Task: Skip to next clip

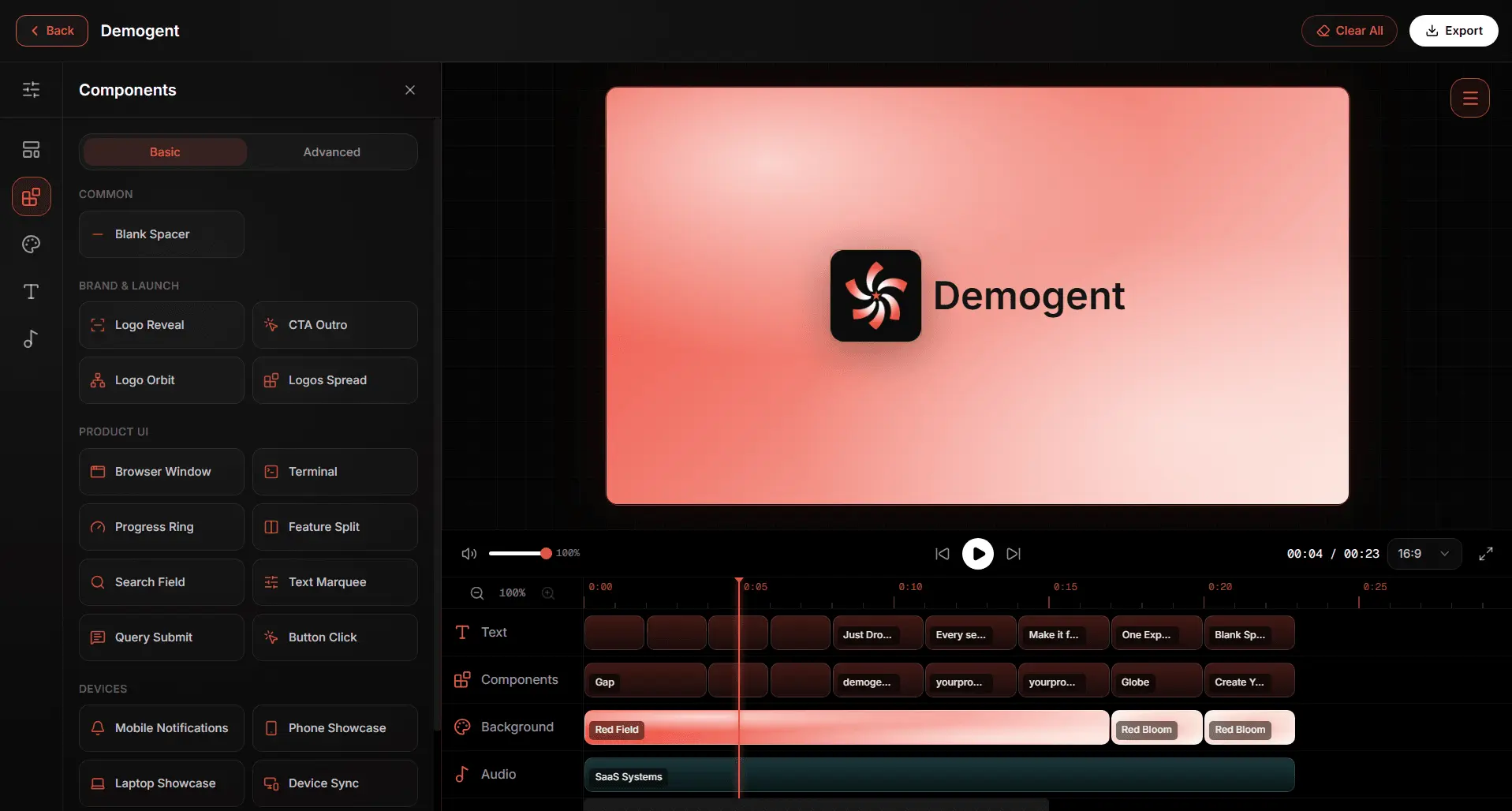Action: [x=1014, y=554]
